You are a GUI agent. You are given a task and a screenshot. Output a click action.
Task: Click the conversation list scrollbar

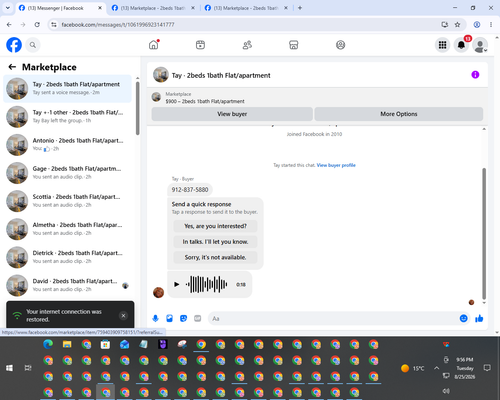(138, 108)
